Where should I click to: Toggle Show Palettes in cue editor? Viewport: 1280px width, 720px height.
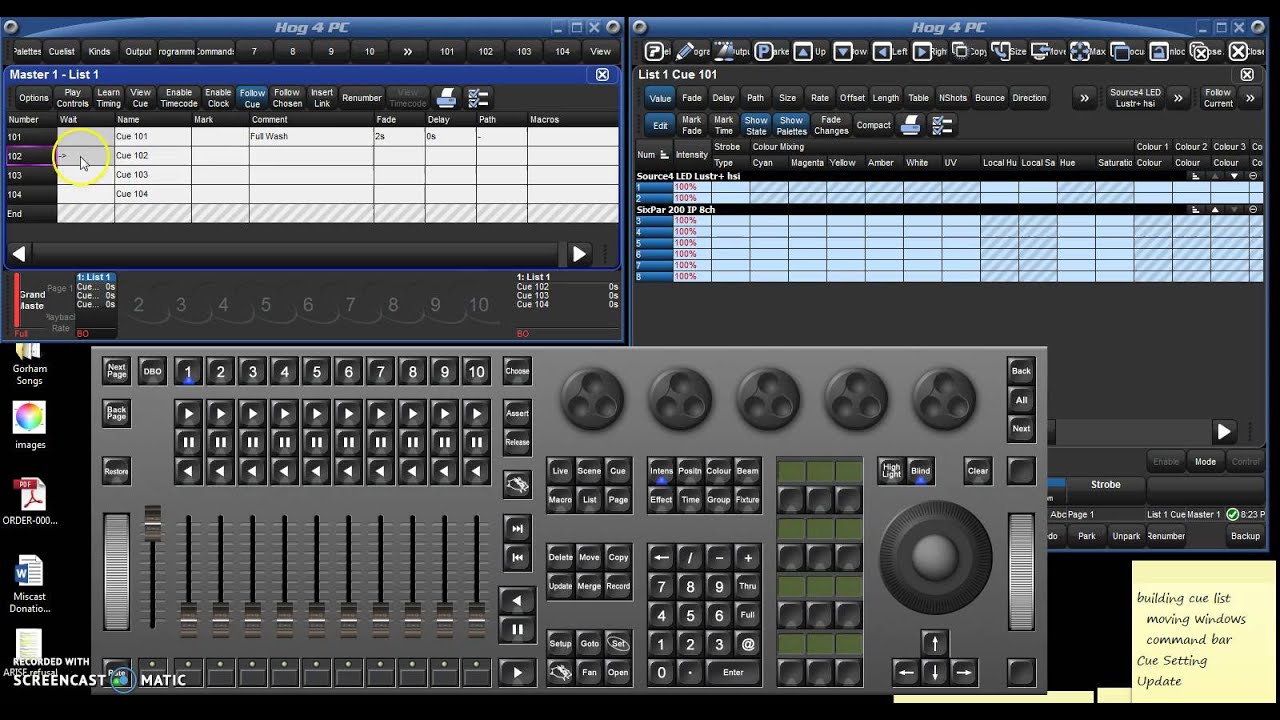791,125
